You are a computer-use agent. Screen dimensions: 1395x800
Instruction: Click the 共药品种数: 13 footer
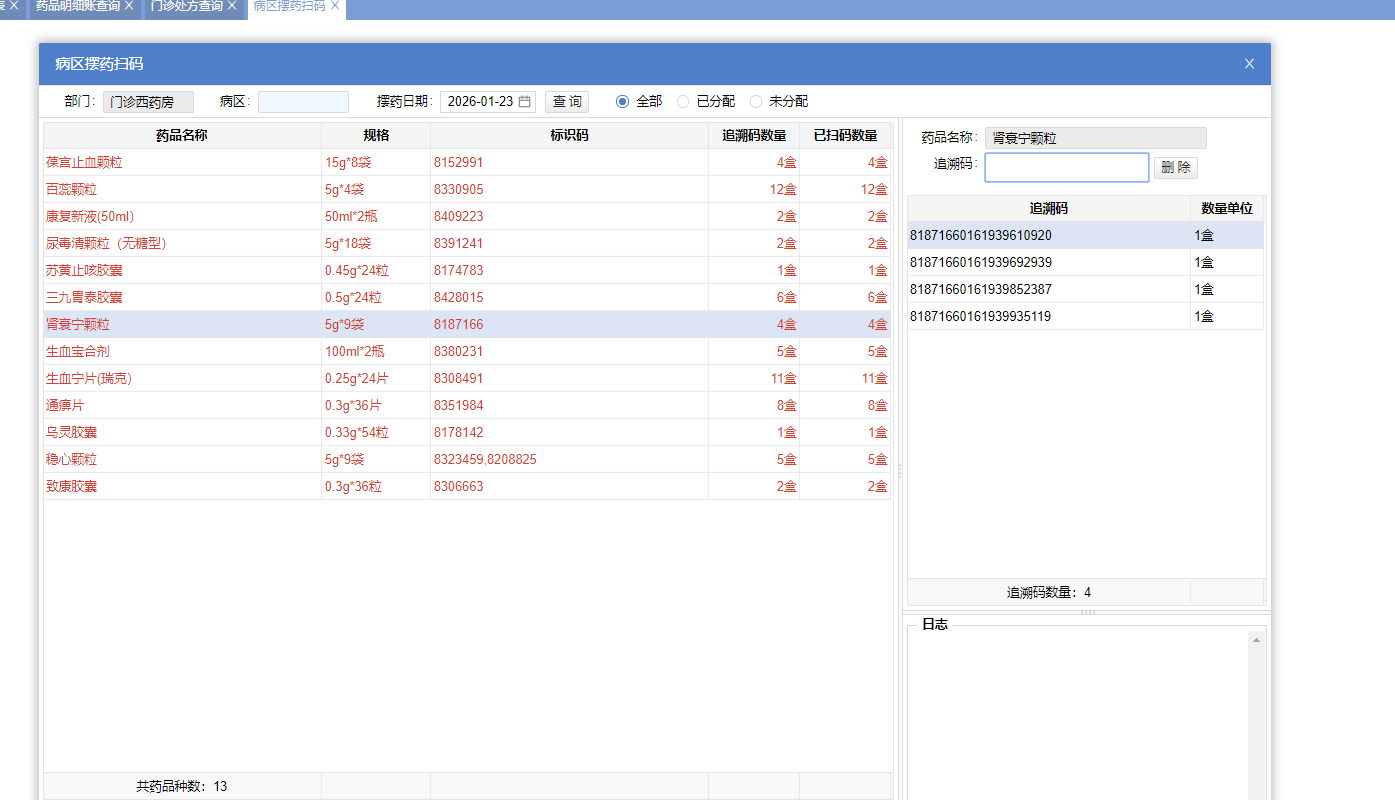pos(182,786)
